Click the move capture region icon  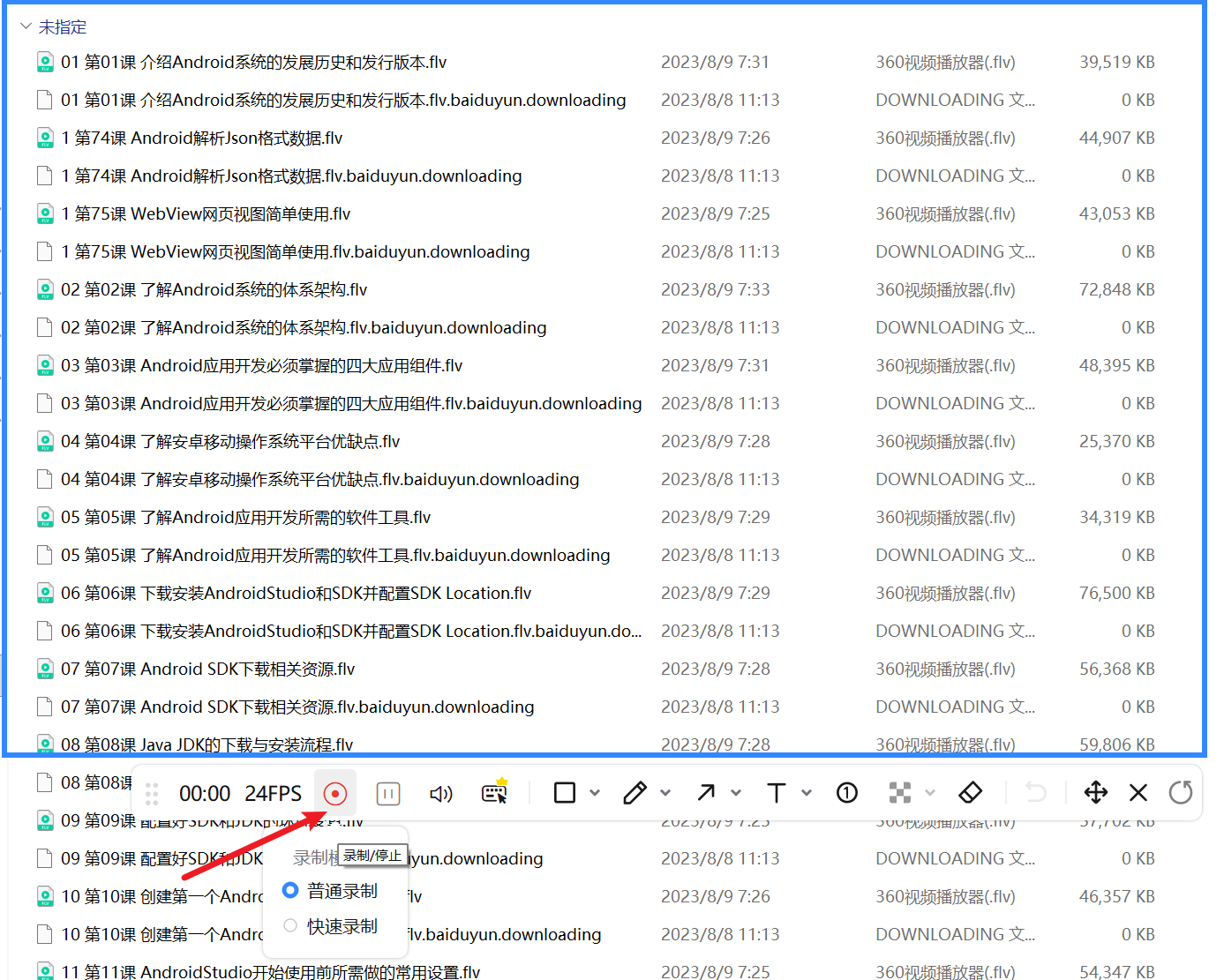(x=1096, y=793)
